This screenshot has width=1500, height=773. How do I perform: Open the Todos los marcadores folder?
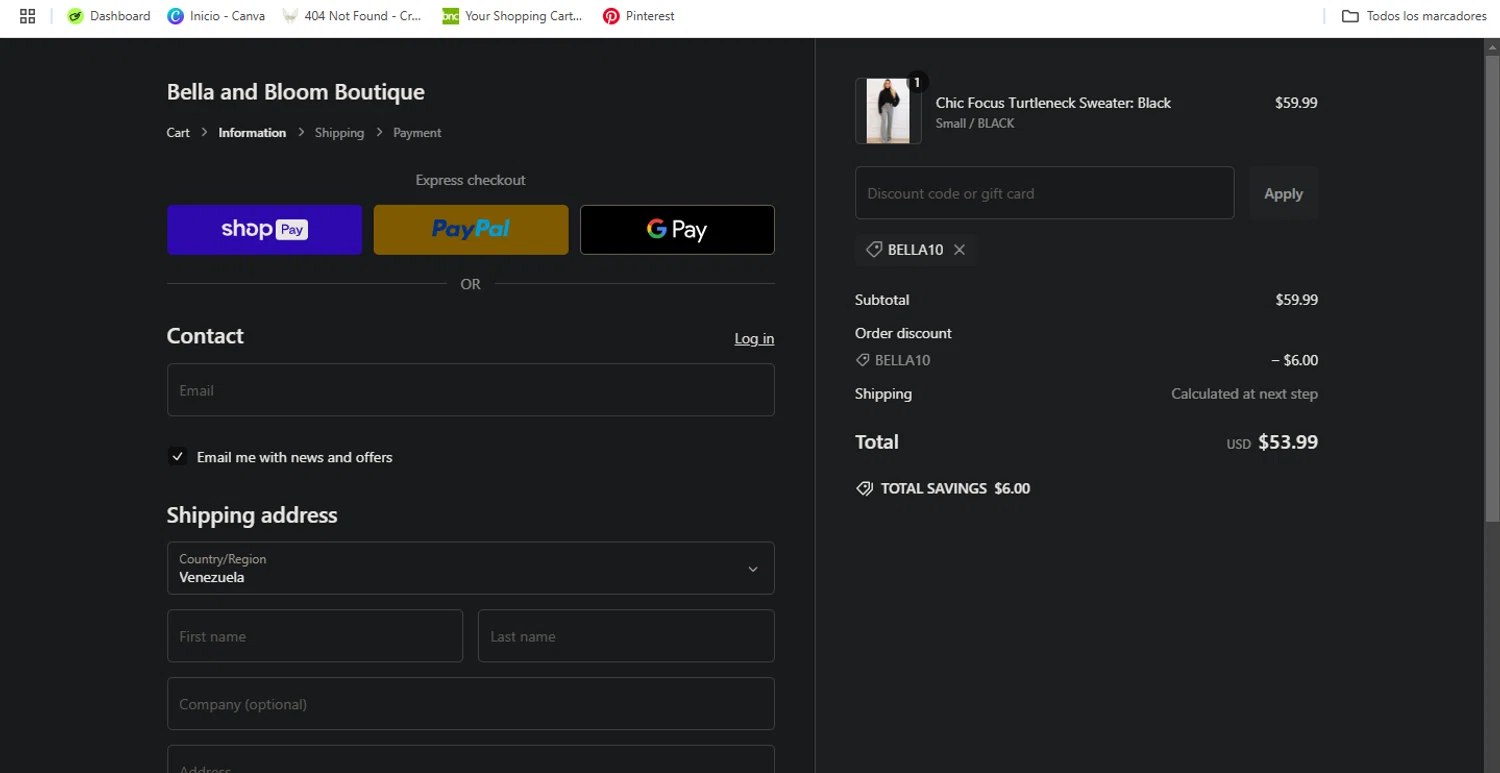(x=1414, y=16)
